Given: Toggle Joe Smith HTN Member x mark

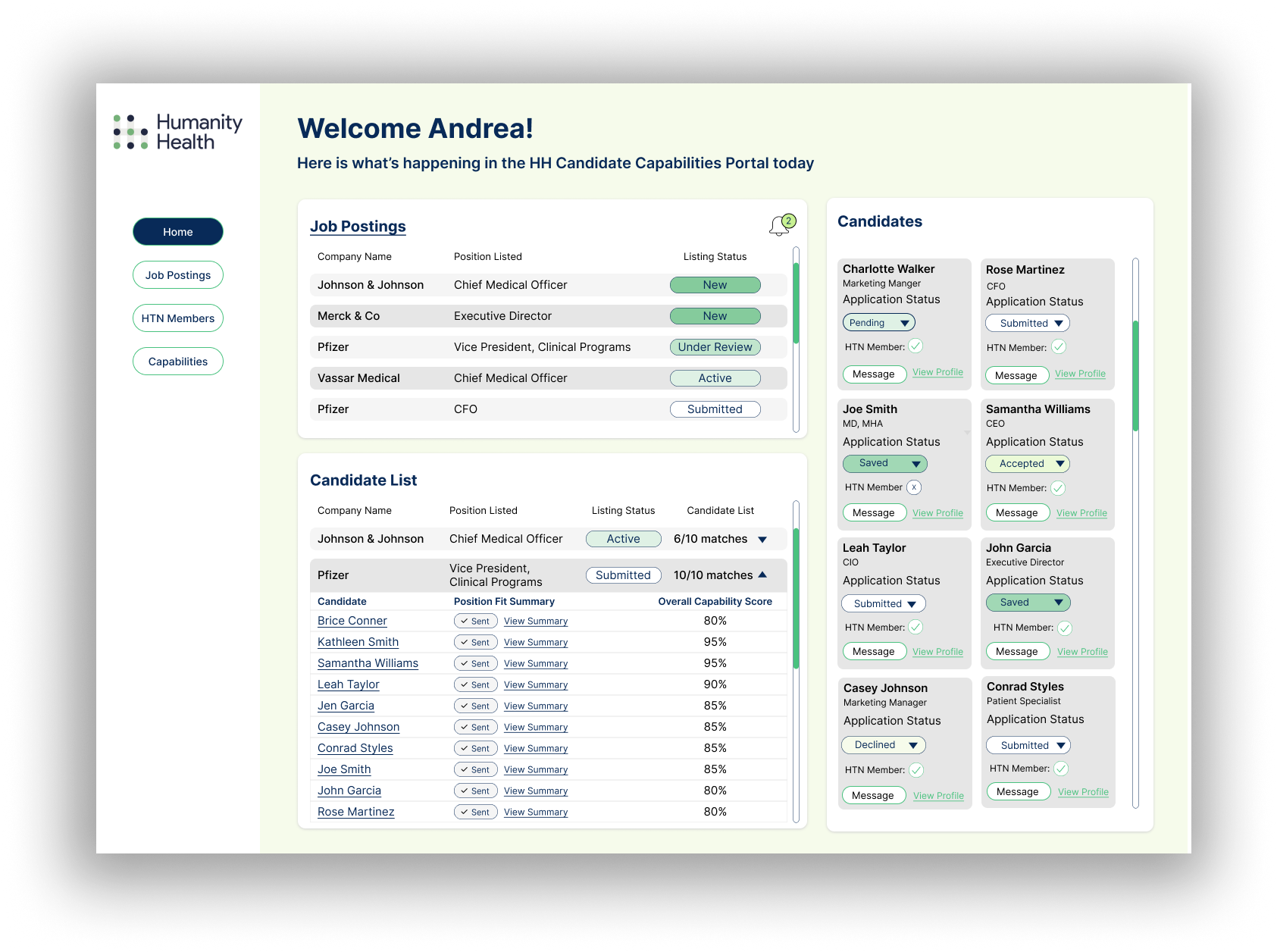Looking at the screenshot, I should [914, 487].
